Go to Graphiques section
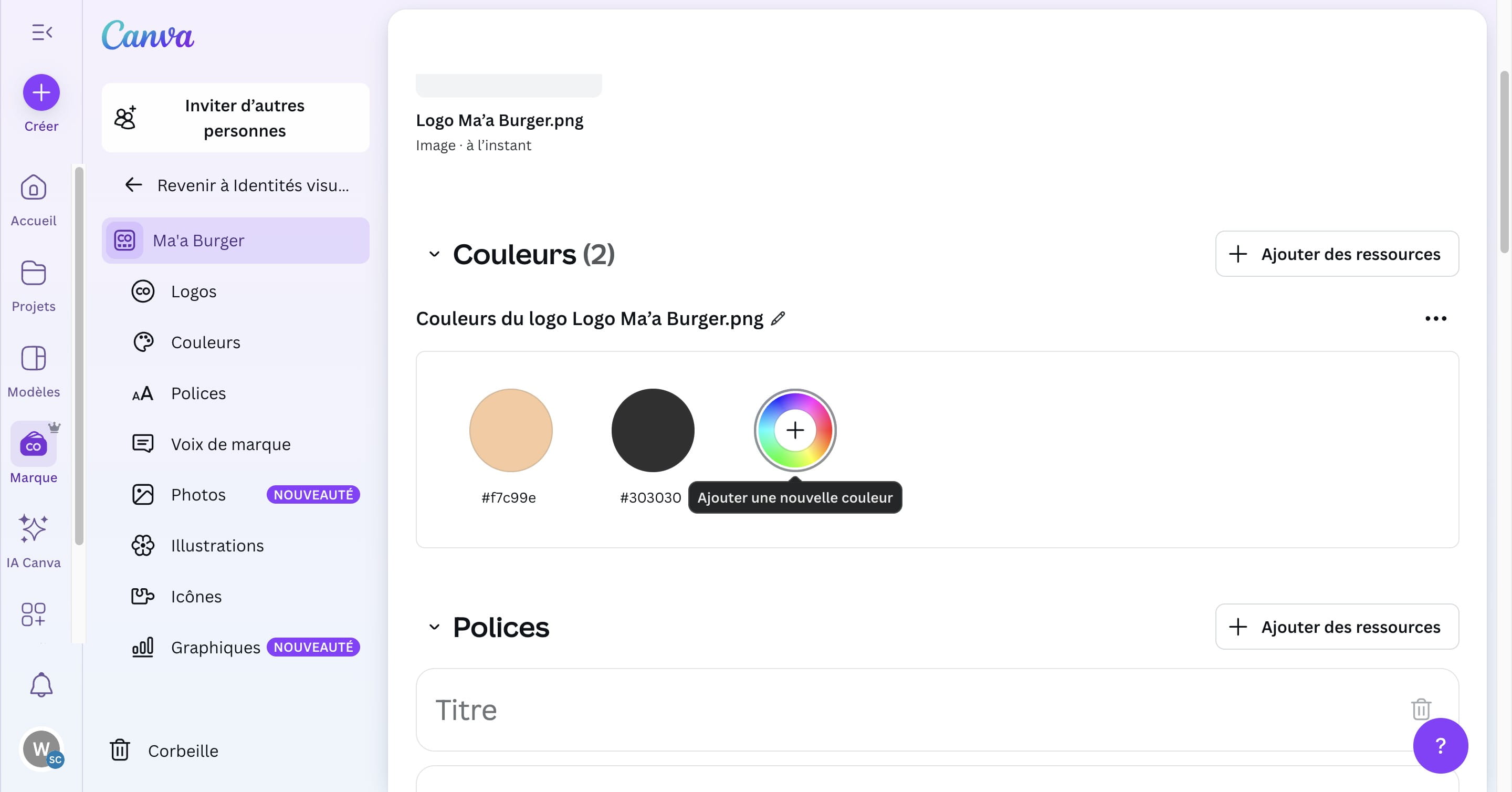The width and height of the screenshot is (1512, 792). click(x=215, y=647)
